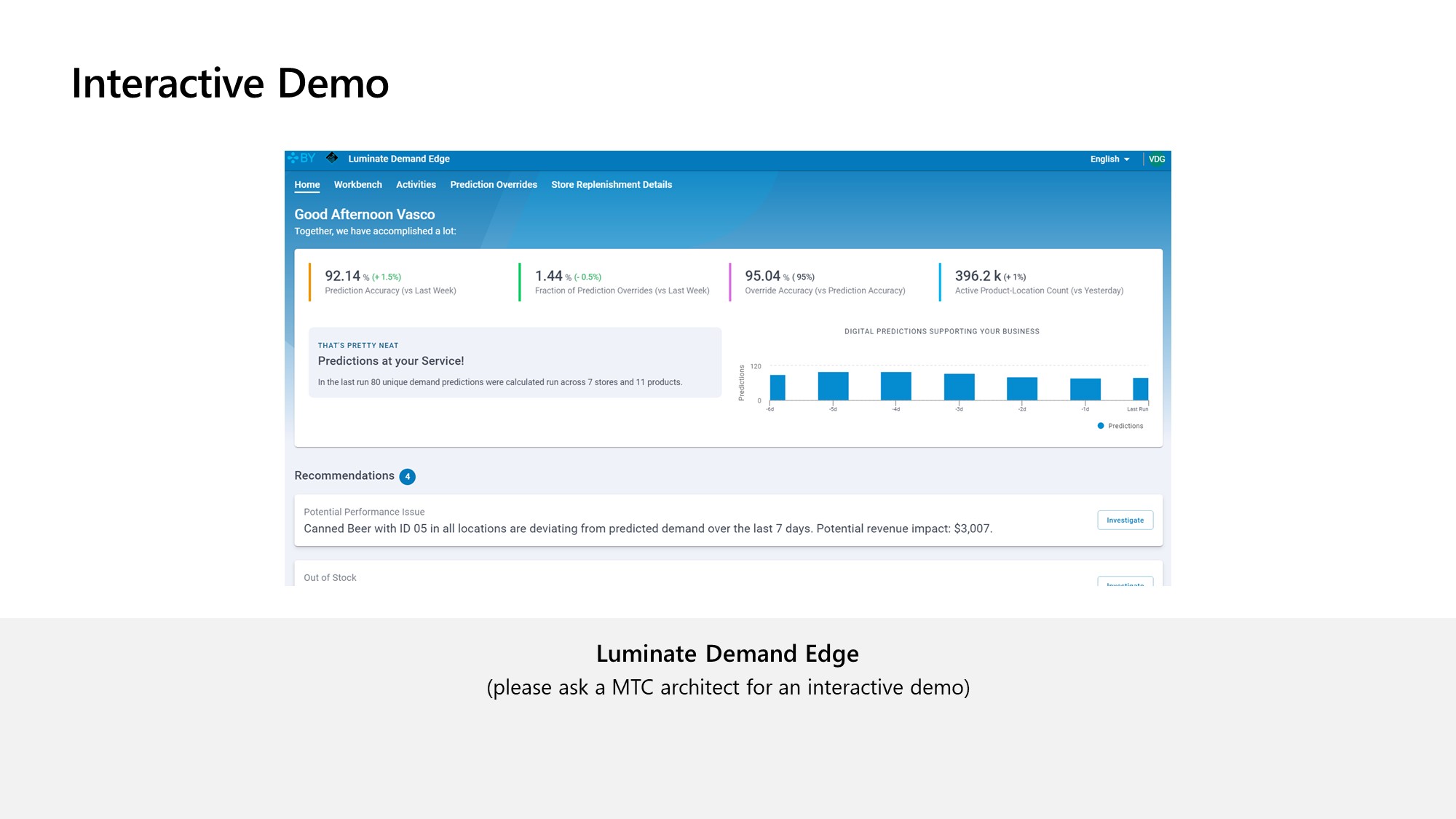Click the Last Run bar in chart
Viewport: 1456px width, 819px height.
[1140, 389]
